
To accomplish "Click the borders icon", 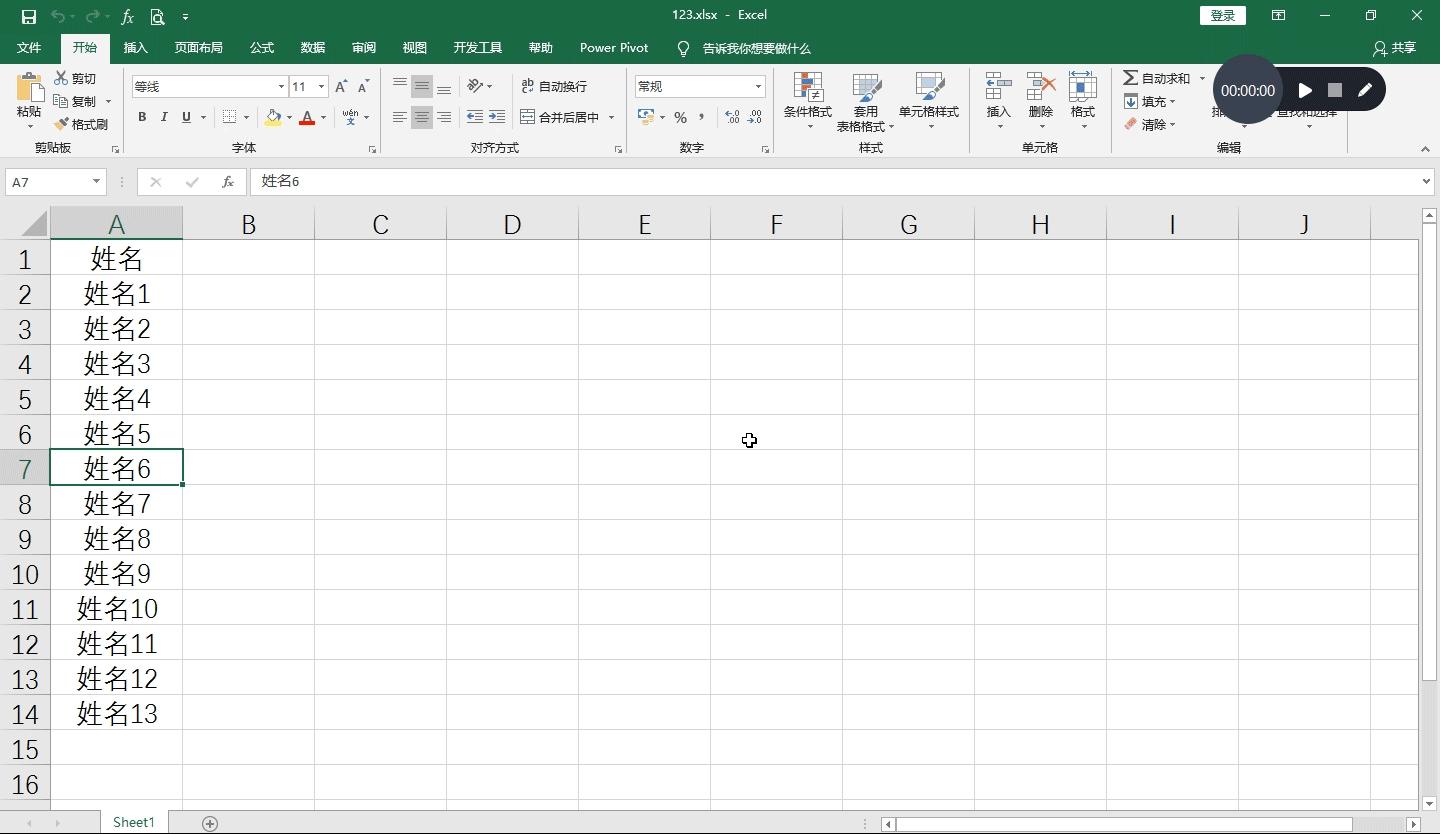I will click(x=229, y=117).
